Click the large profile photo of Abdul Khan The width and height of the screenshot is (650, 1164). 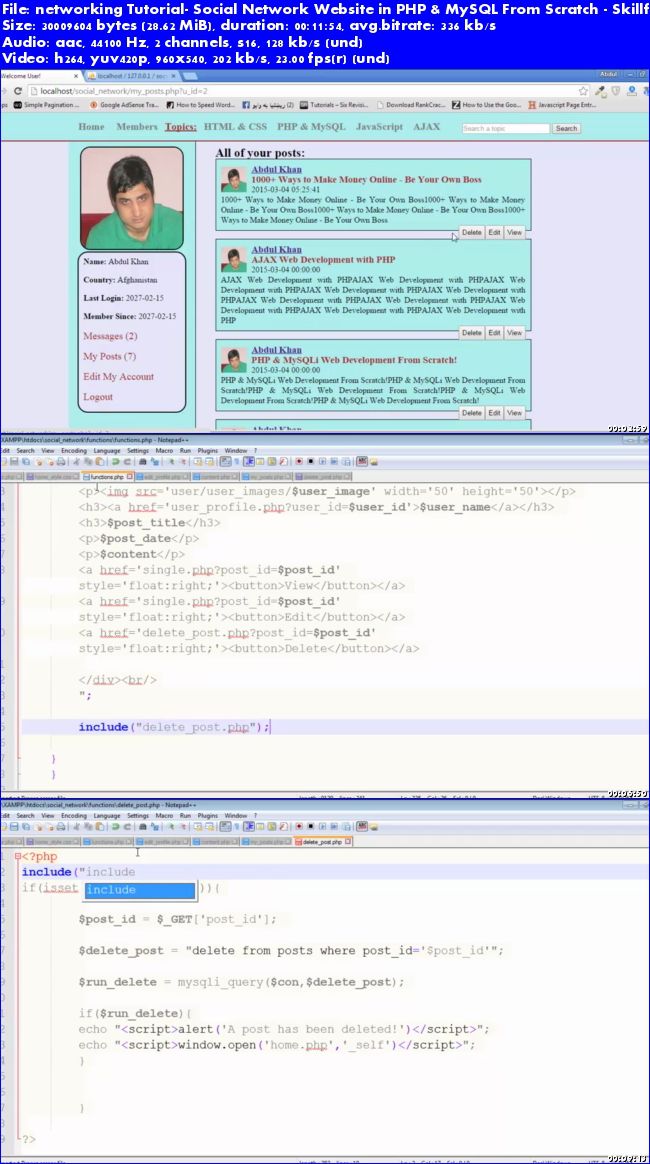131,197
